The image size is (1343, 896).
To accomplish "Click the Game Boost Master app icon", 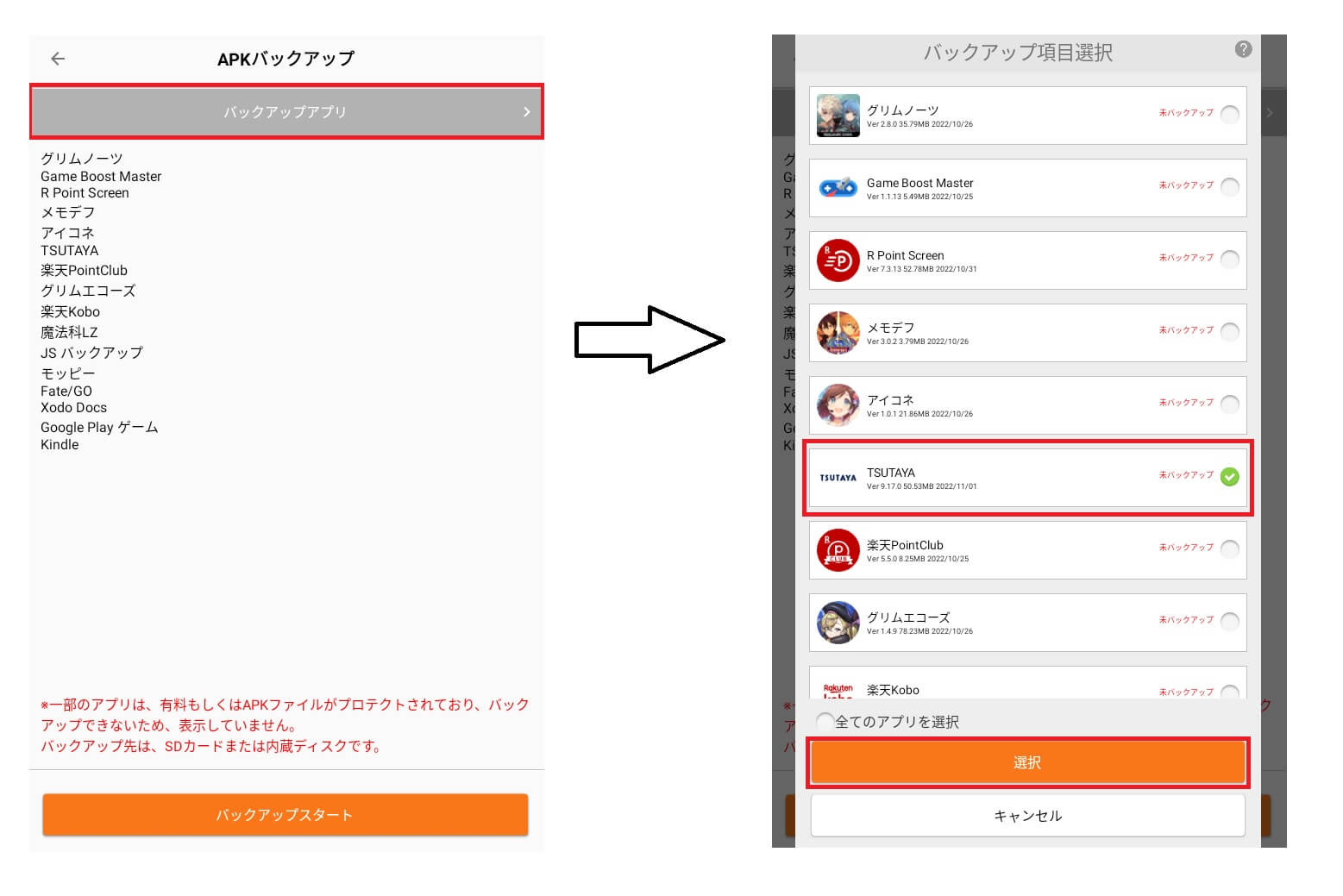I will click(838, 188).
